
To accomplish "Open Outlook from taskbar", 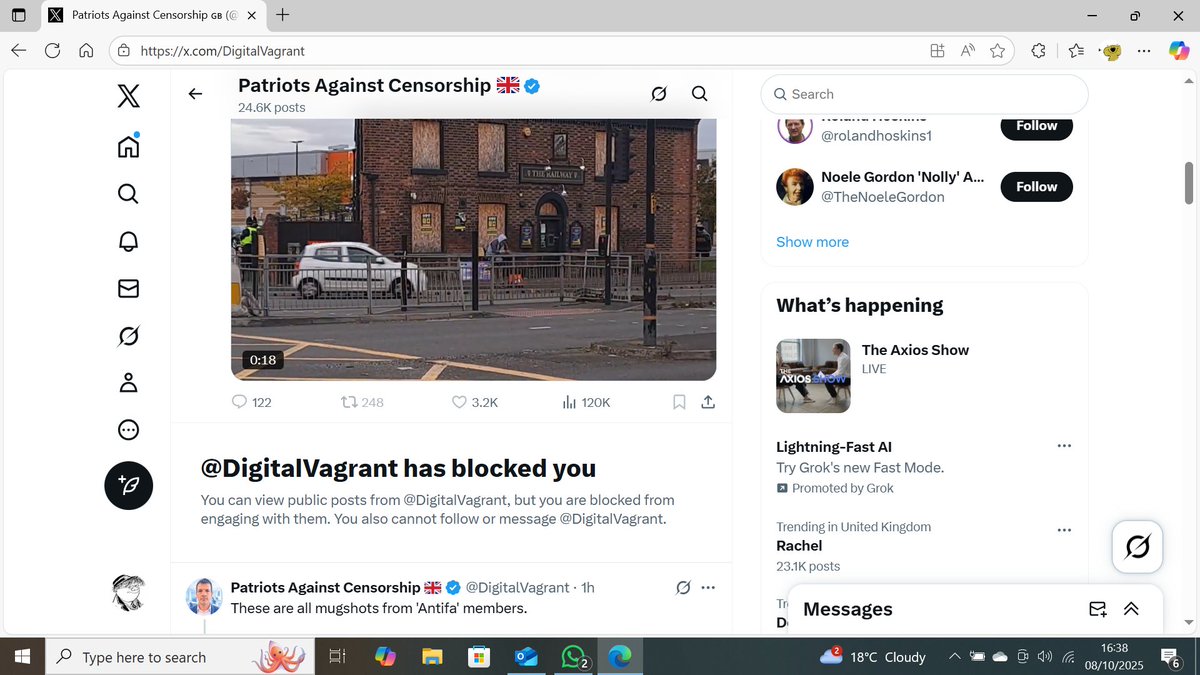I will [x=526, y=657].
